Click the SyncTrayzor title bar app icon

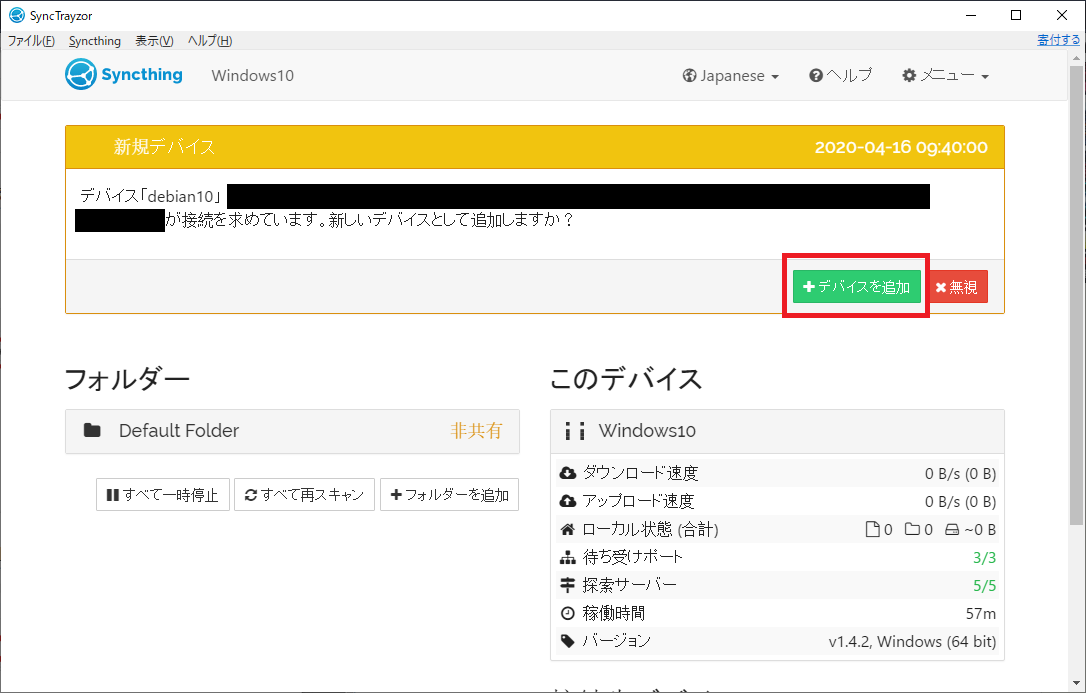(17, 15)
